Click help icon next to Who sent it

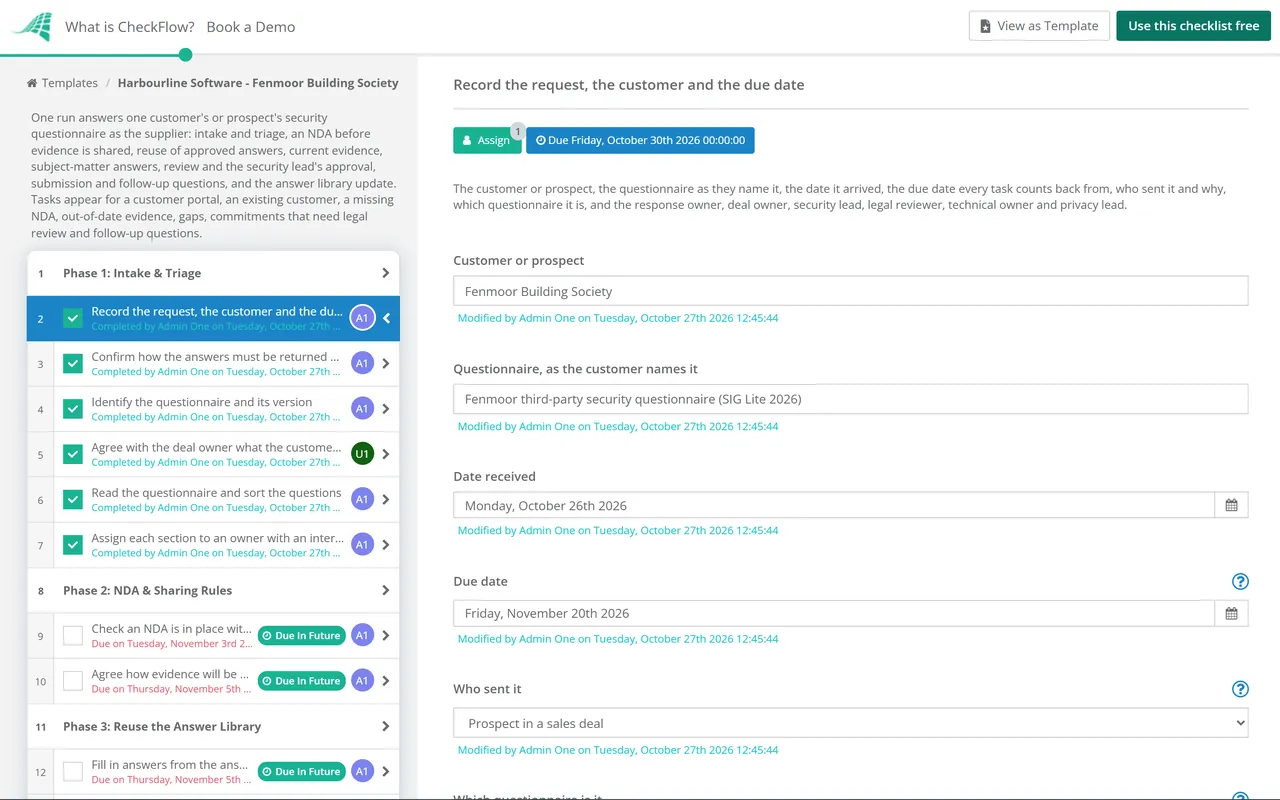[1240, 689]
